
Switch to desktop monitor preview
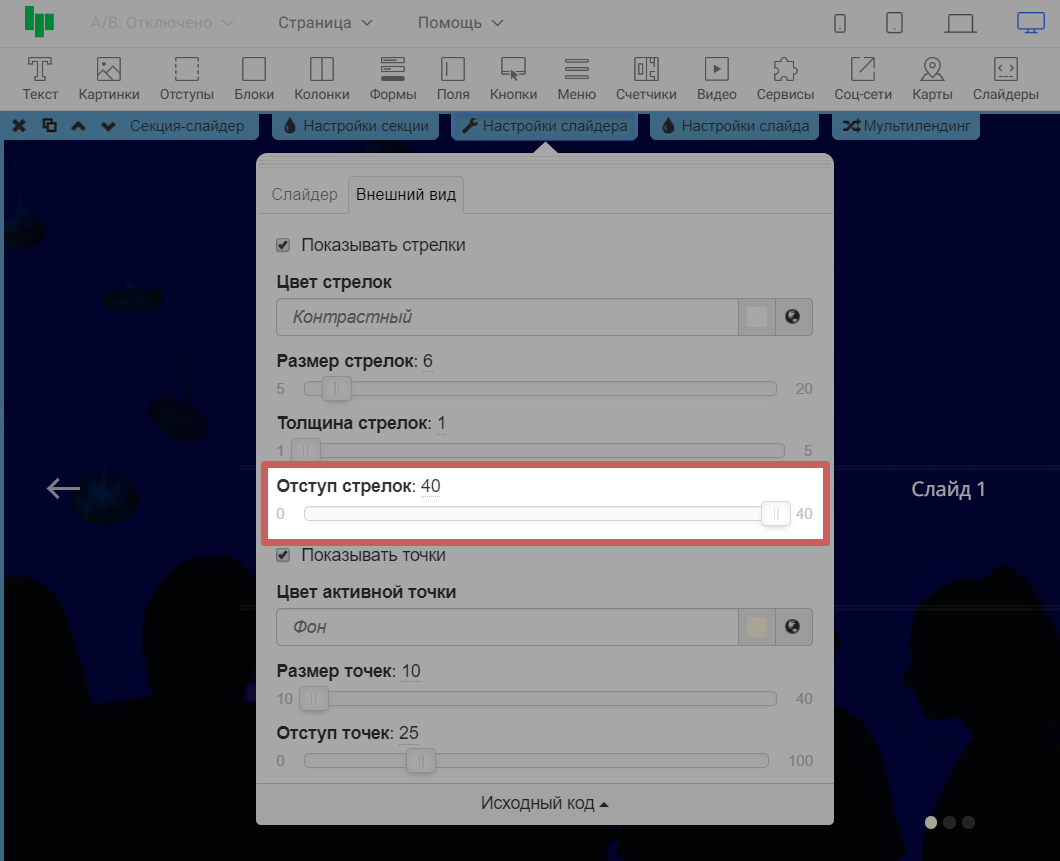coord(1030,23)
